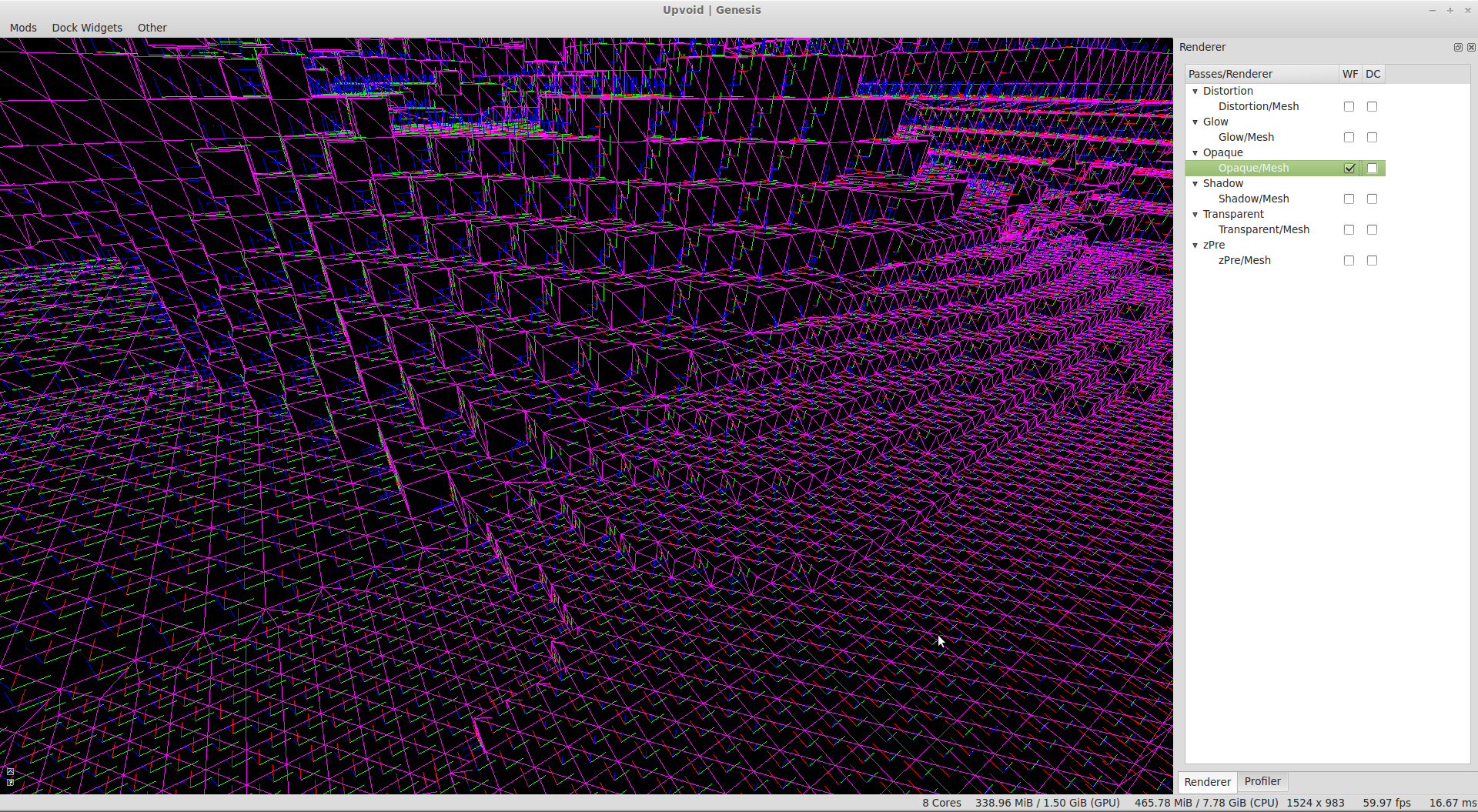This screenshot has height=812, width=1478.
Task: Minimize the Upvoid window
Action: [1433, 10]
